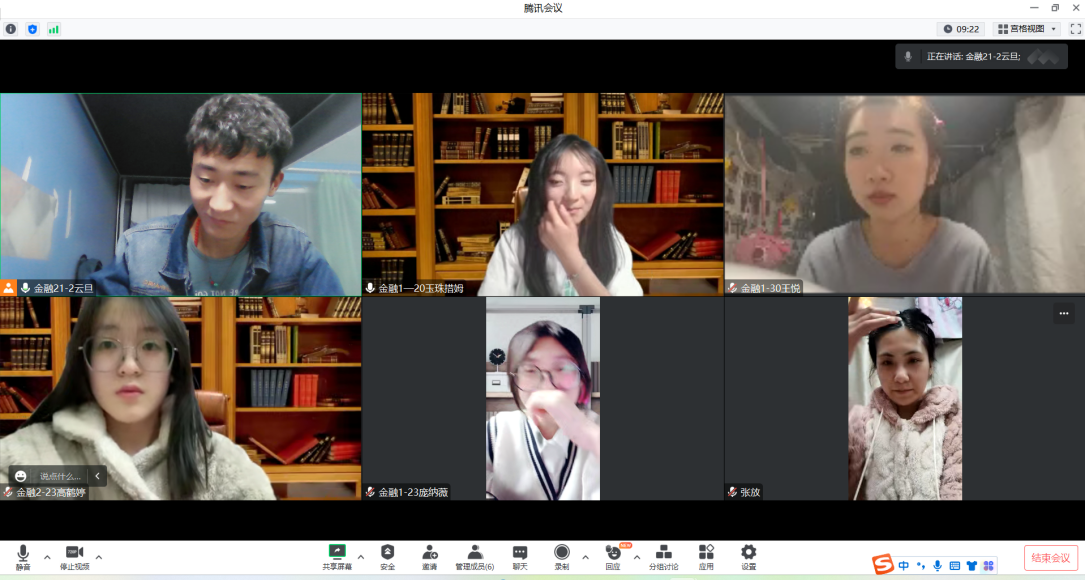Image resolution: width=1085 pixels, height=580 pixels.
Task: Click the red 结束会议 button
Action: pos(1051,558)
